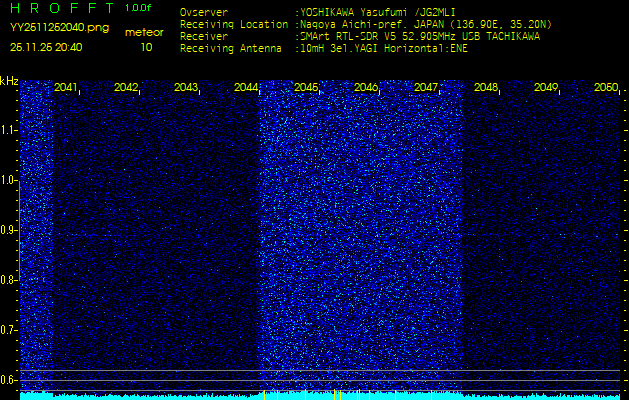Select the observer name YOSHIKAWA Yasufumi /JG2MLI
This screenshot has width=629, height=400.
377,12
